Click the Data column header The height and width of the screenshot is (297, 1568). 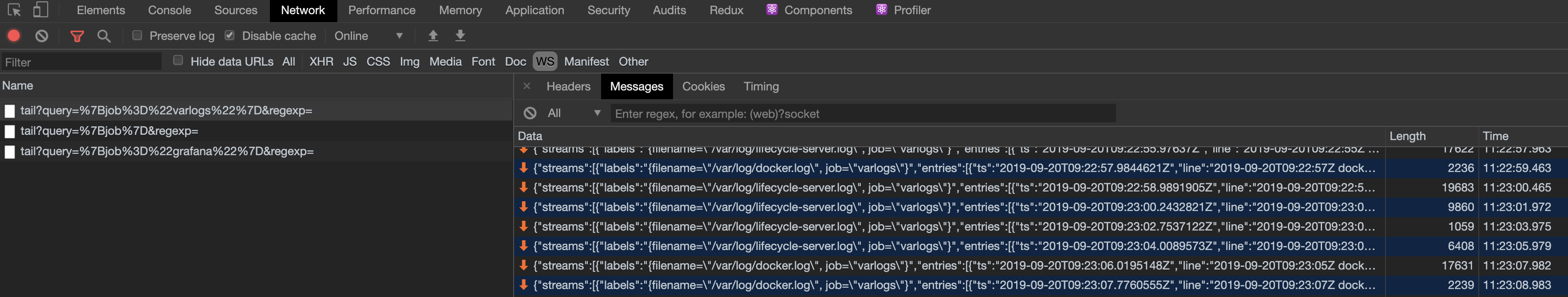click(950, 136)
